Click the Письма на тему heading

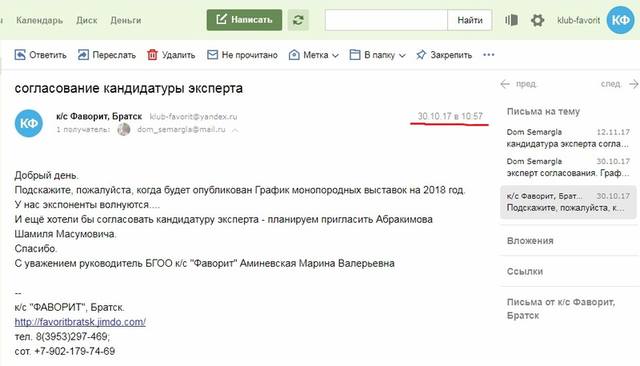click(543, 111)
